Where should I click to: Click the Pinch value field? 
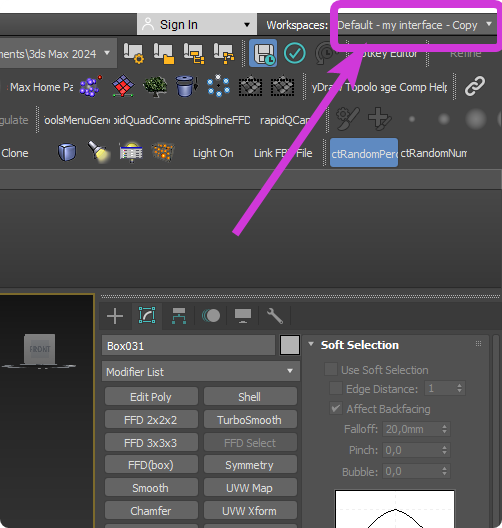point(412,450)
